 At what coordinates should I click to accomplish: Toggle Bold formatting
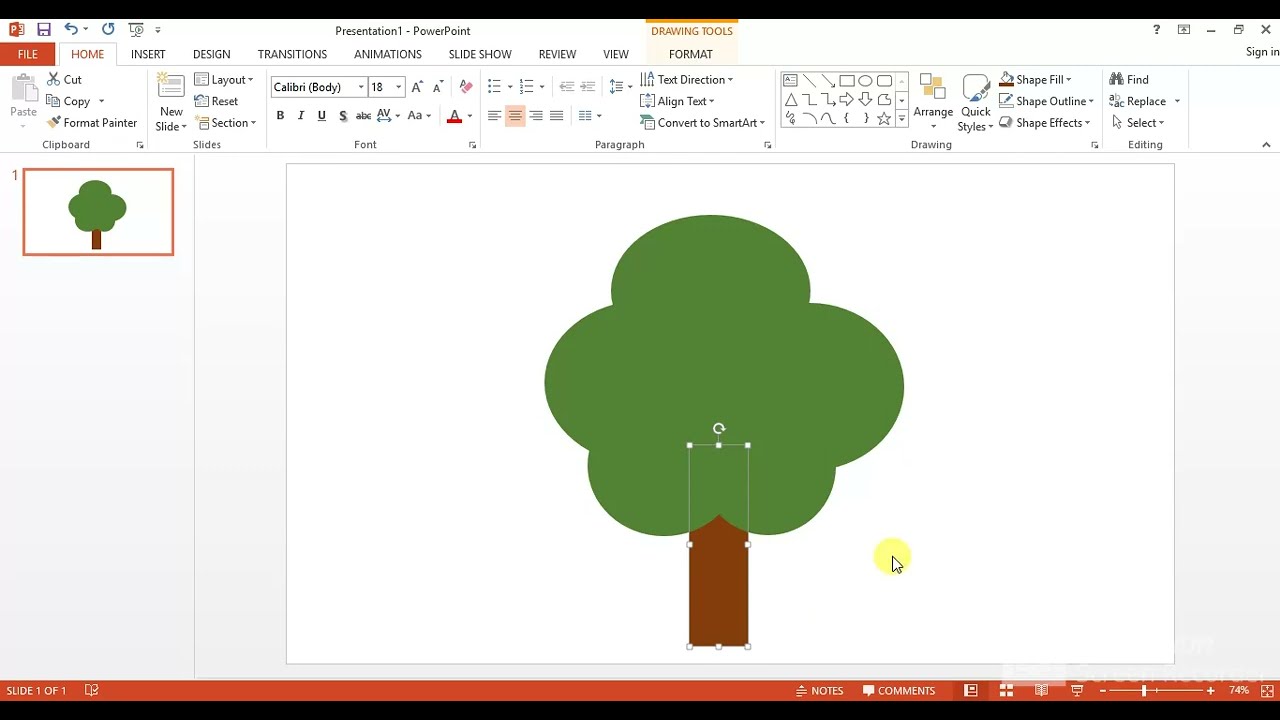280,116
